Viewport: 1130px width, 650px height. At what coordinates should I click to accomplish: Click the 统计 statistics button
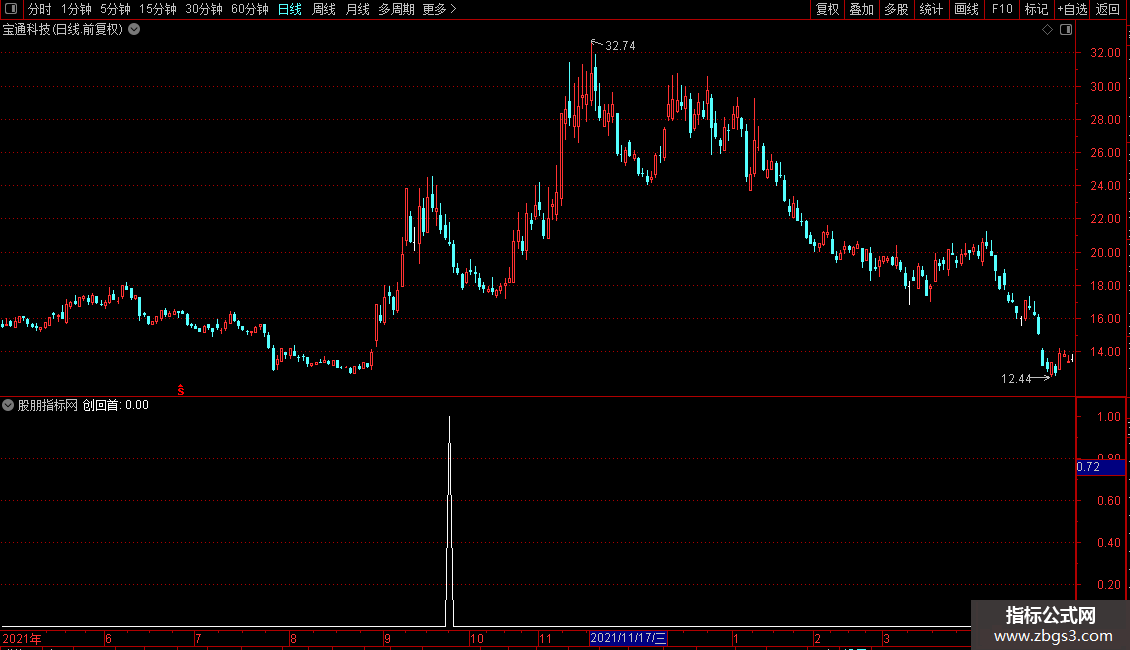931,9
